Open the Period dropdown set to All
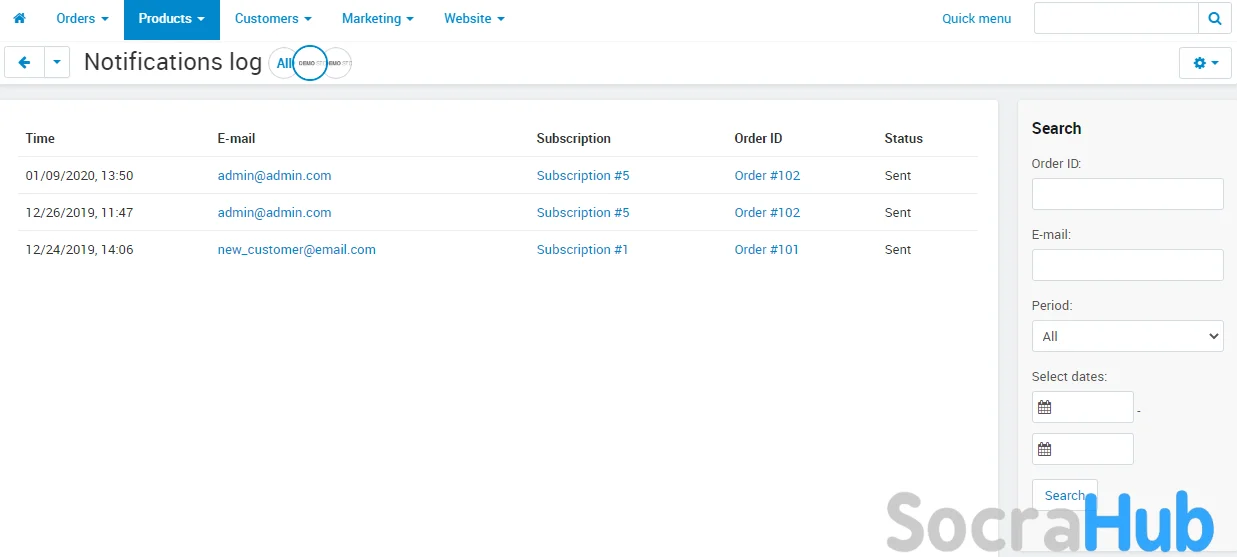 tap(1127, 336)
